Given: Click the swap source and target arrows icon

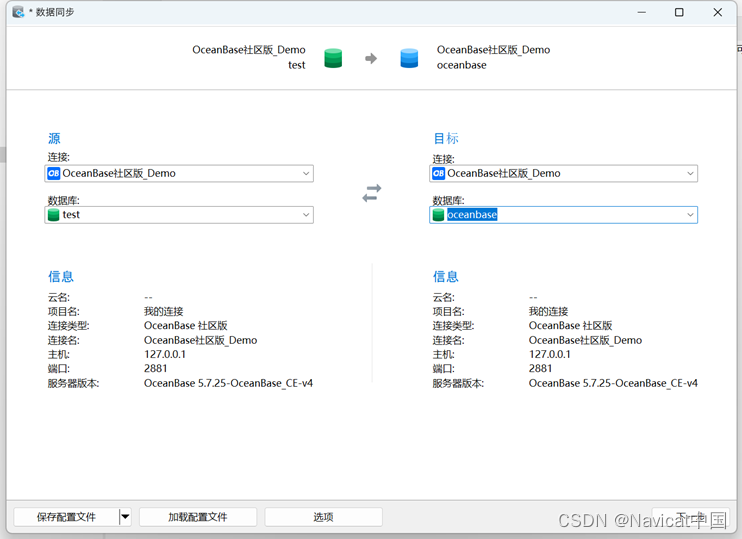Looking at the screenshot, I should 371,193.
